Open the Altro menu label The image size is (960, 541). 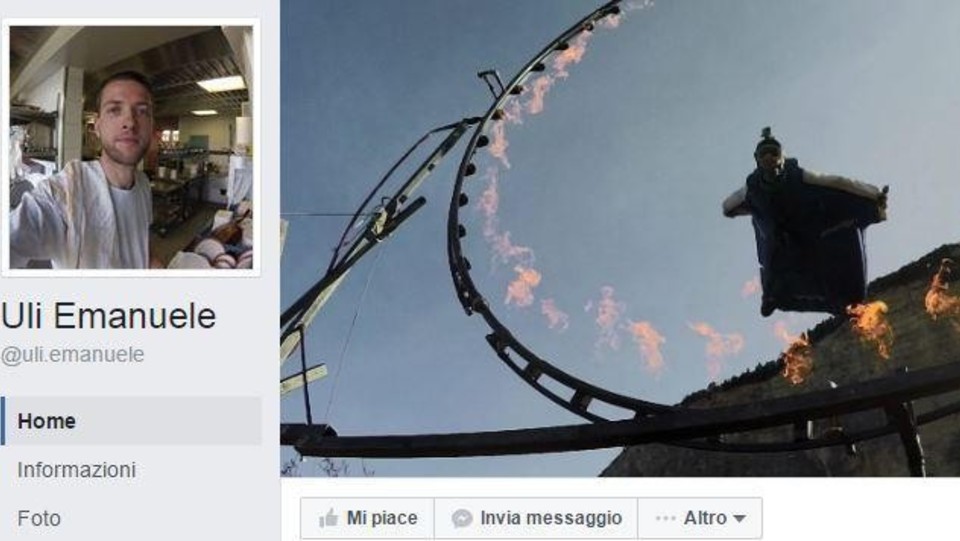tap(705, 518)
